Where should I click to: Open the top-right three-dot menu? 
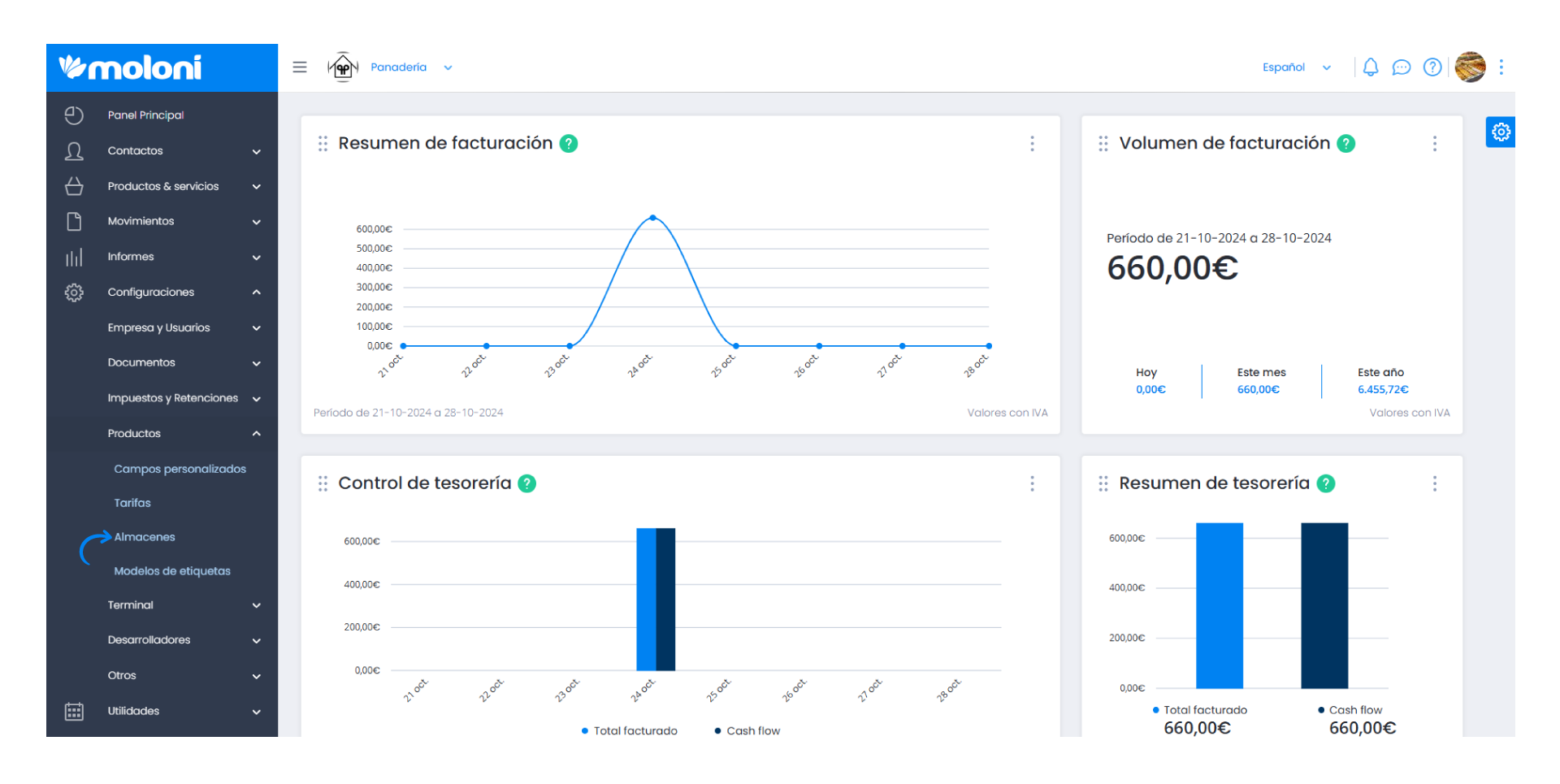click(x=1501, y=67)
